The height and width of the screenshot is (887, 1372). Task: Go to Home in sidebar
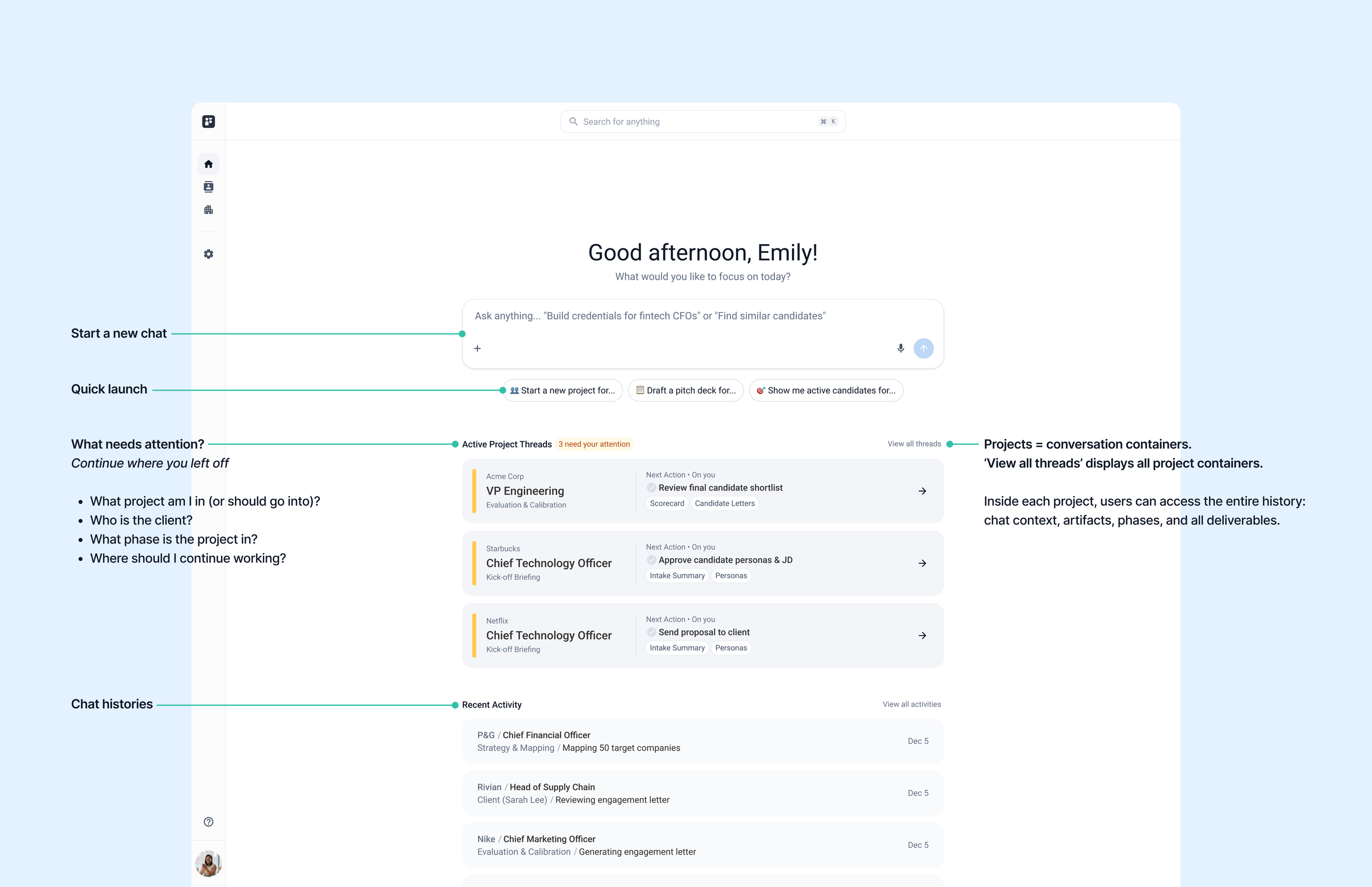click(x=209, y=164)
